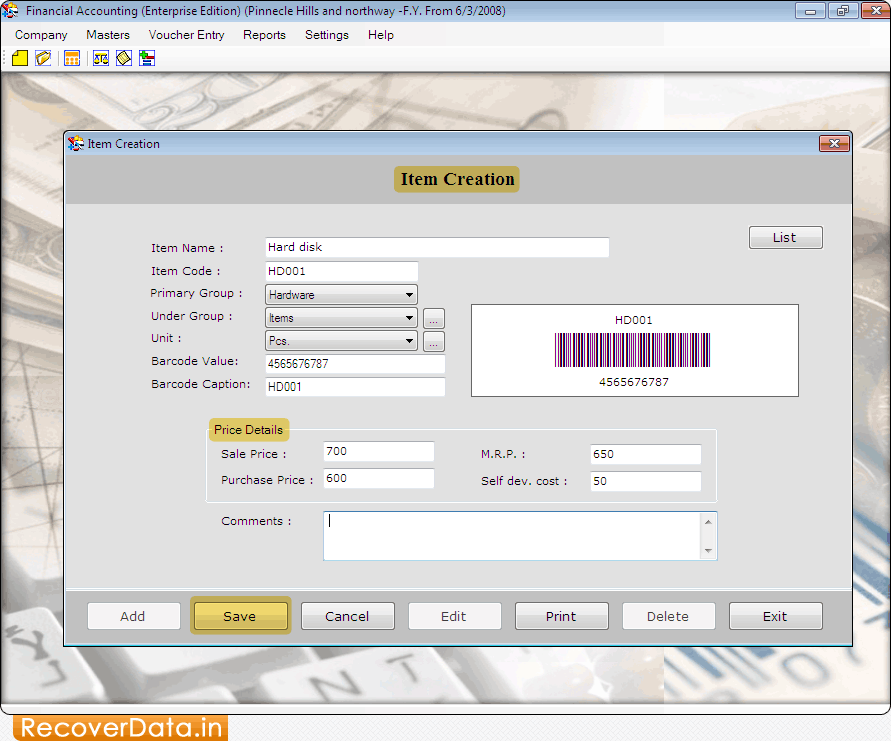Click the M.R.P. field
Viewport: 891px width, 741px height.
point(646,454)
